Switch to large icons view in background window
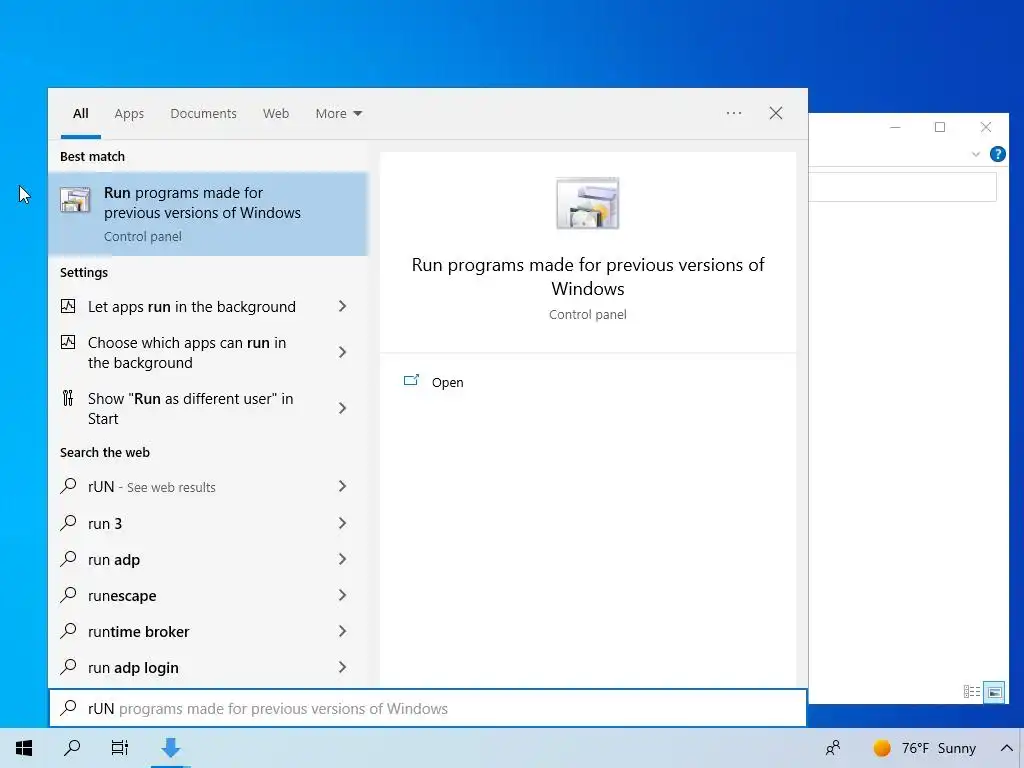This screenshot has height=768, width=1024. coord(994,692)
